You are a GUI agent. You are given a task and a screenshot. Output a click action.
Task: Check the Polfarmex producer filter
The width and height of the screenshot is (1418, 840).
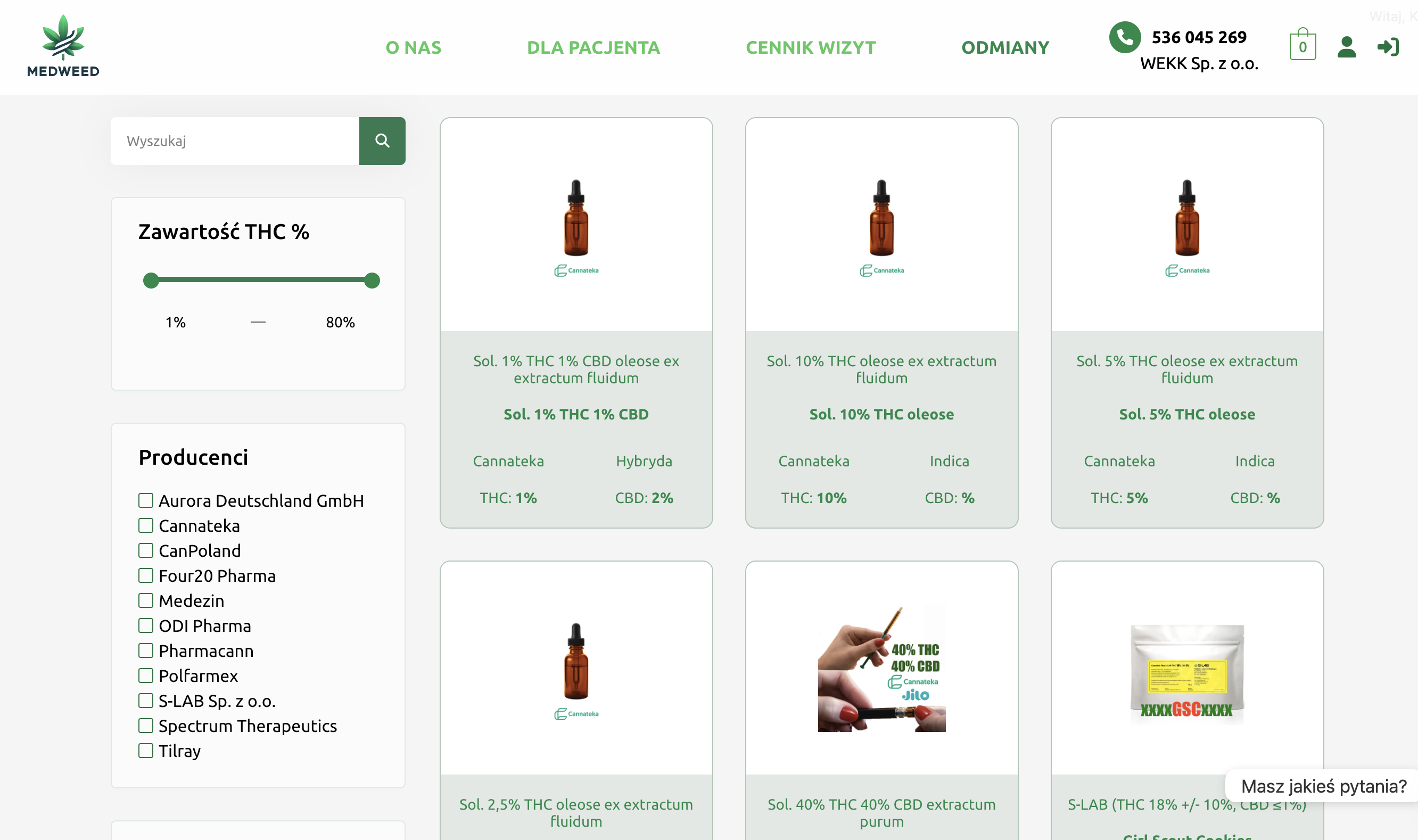pyautogui.click(x=146, y=676)
